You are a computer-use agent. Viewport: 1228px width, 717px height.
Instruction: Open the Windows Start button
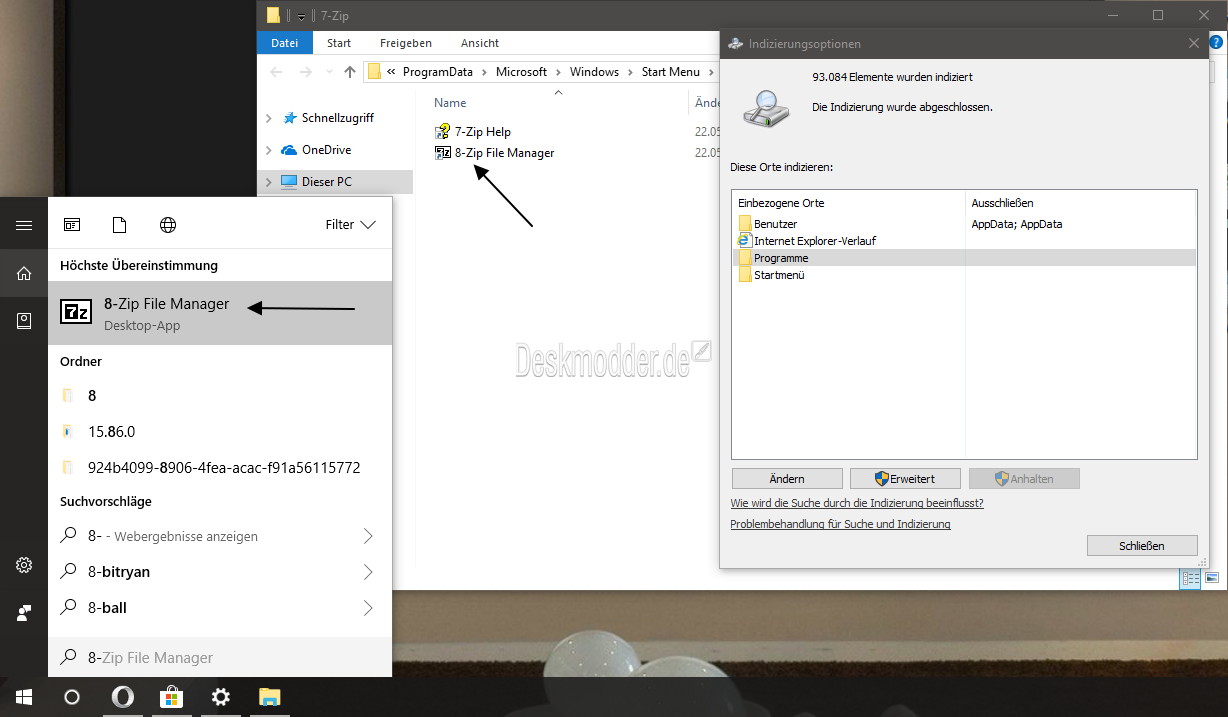pos(24,697)
